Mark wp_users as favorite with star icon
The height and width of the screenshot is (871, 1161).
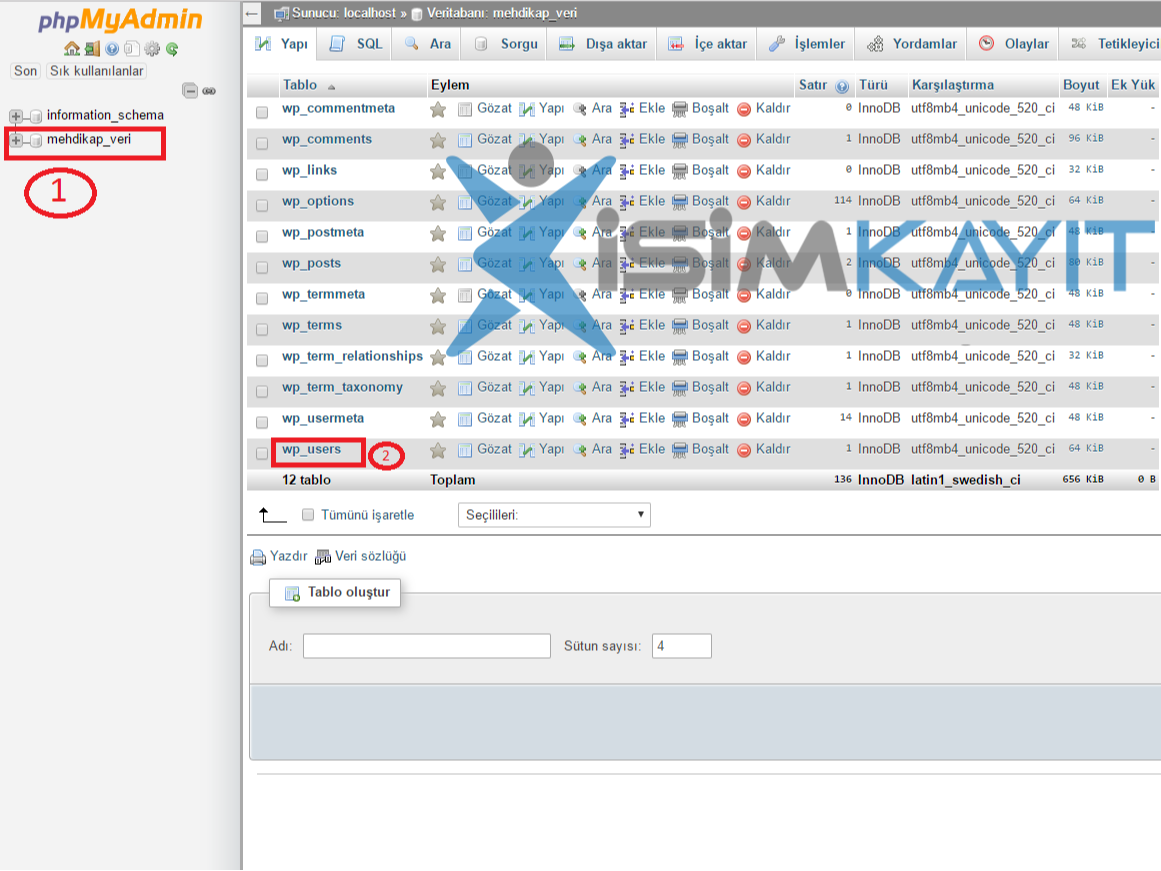(438, 450)
